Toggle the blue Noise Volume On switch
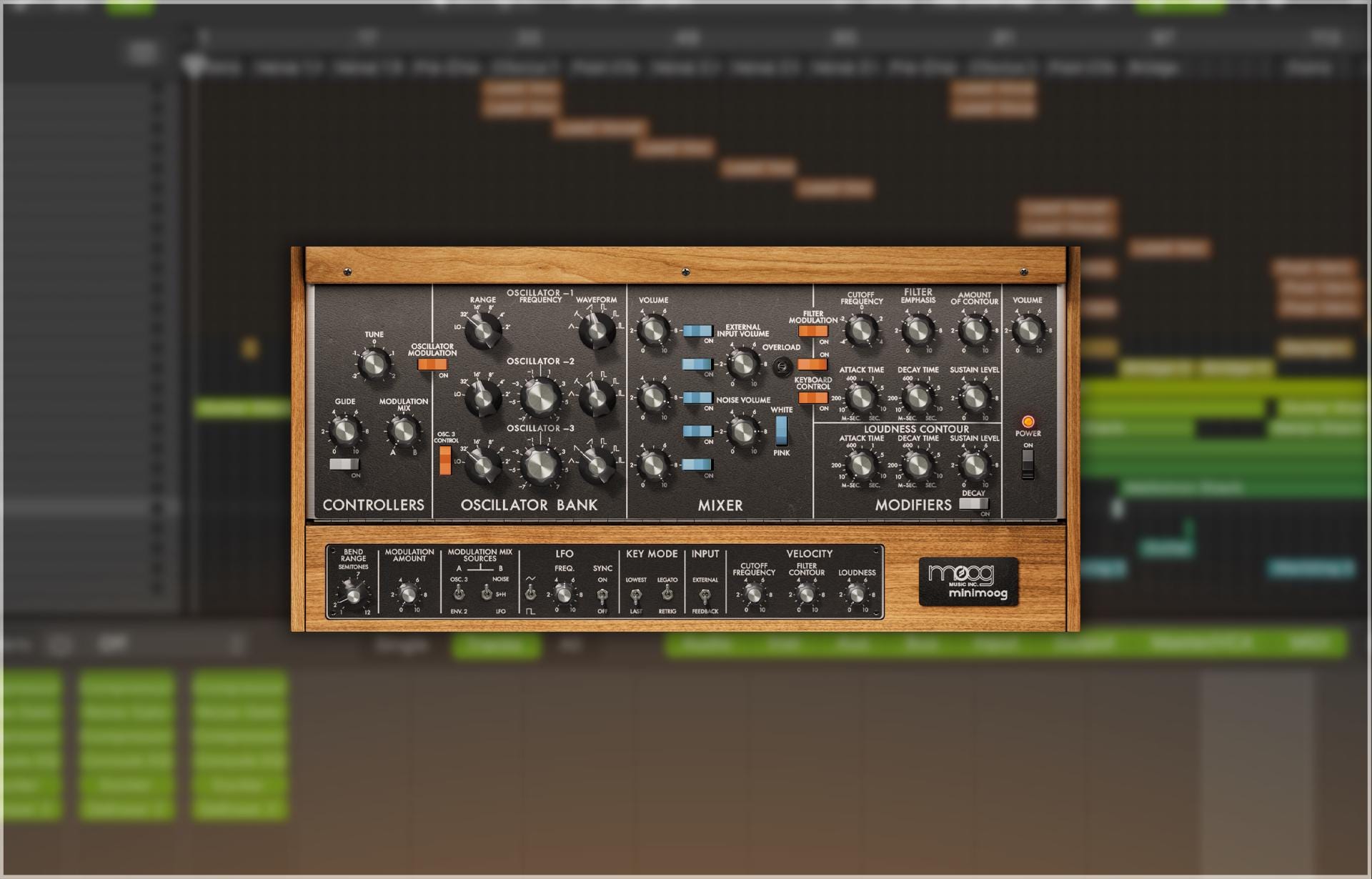The height and width of the screenshot is (879, 1372). coord(697,431)
